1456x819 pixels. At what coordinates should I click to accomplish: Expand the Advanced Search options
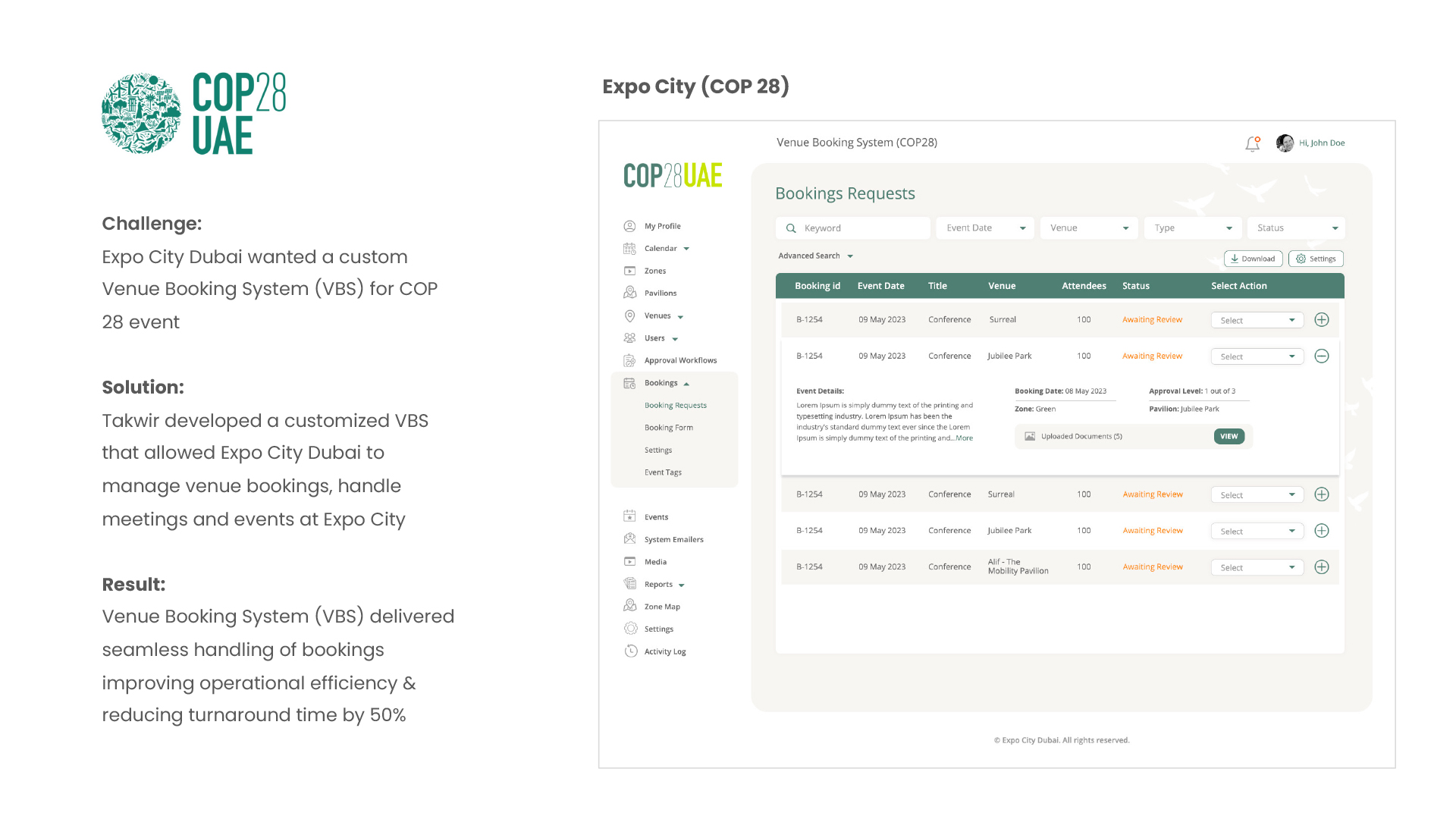click(816, 256)
